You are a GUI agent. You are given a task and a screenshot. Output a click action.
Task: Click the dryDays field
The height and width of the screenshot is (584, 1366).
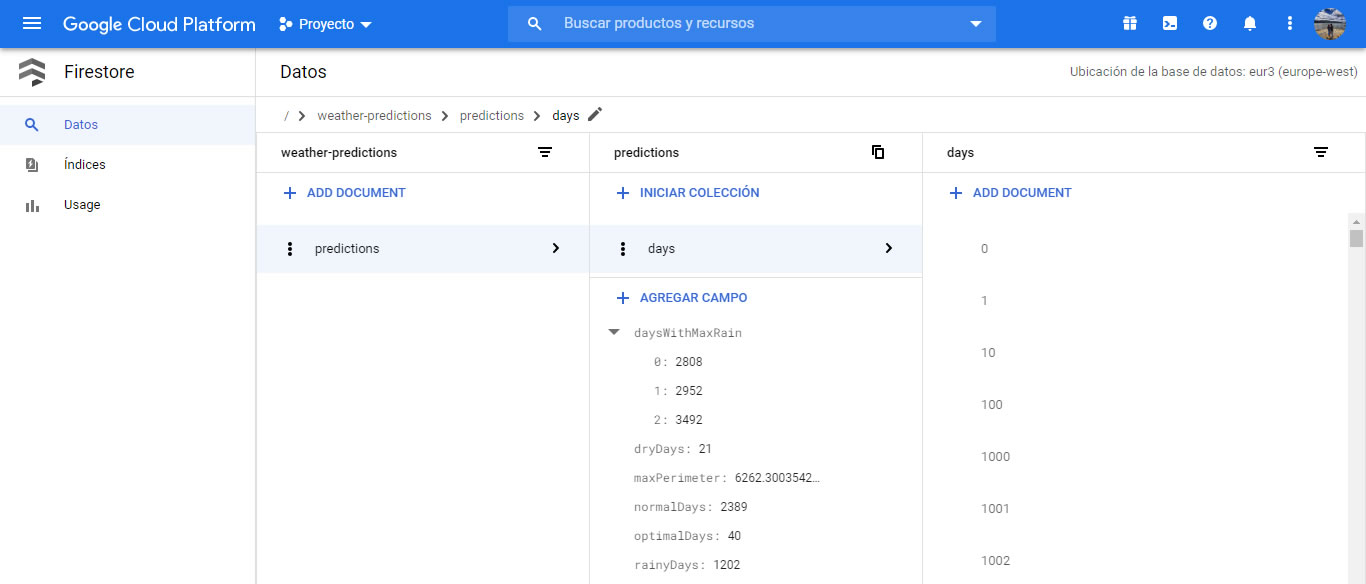(x=673, y=449)
